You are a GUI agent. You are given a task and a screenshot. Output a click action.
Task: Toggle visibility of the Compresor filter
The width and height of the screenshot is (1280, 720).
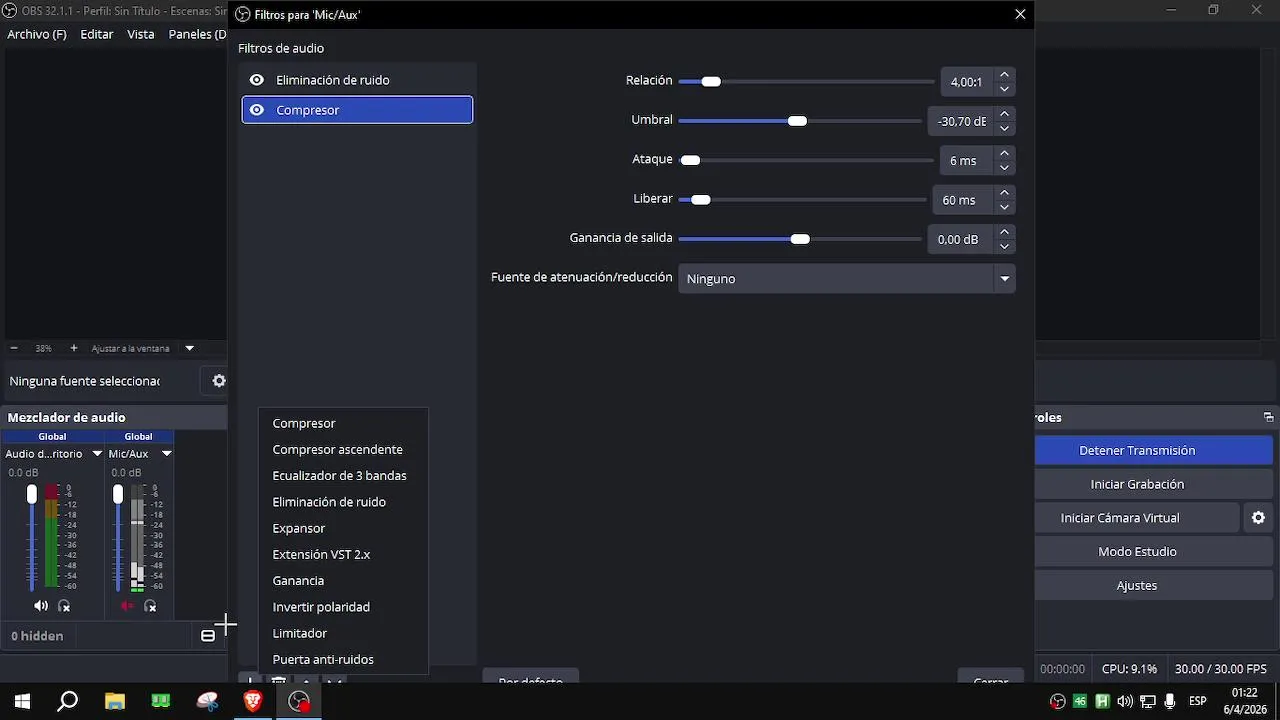point(257,110)
